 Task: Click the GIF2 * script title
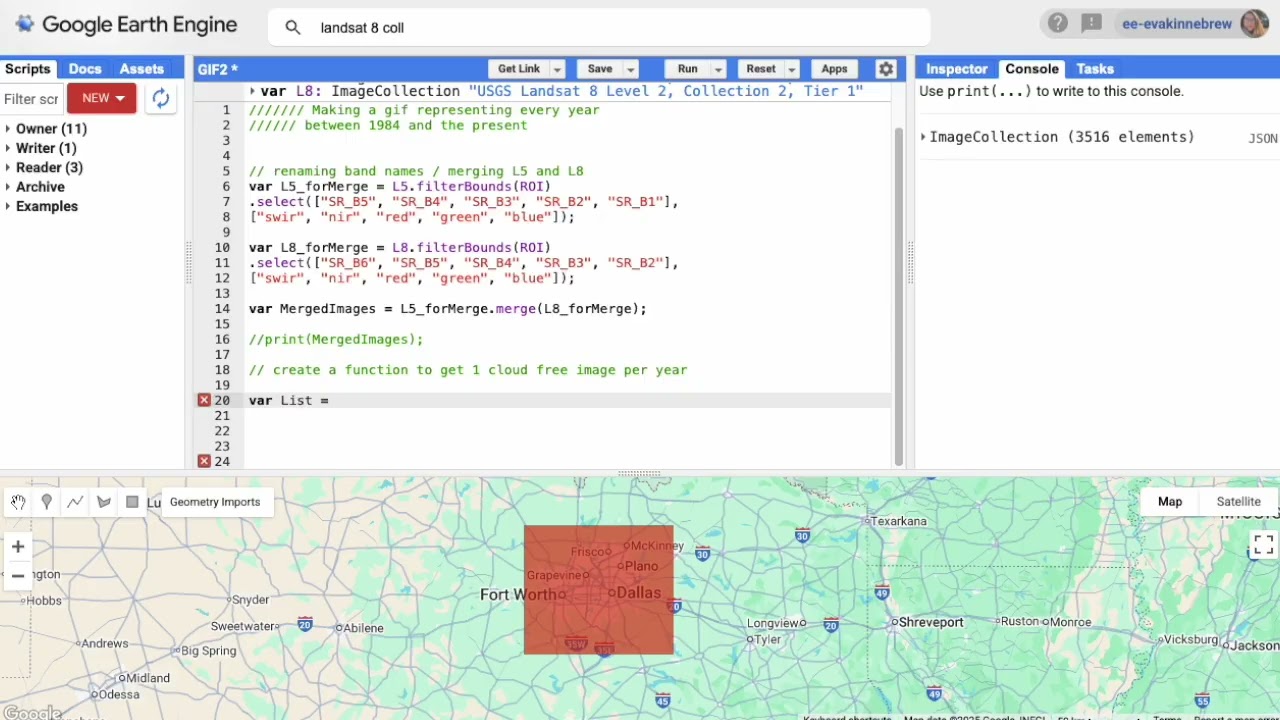[x=218, y=69]
